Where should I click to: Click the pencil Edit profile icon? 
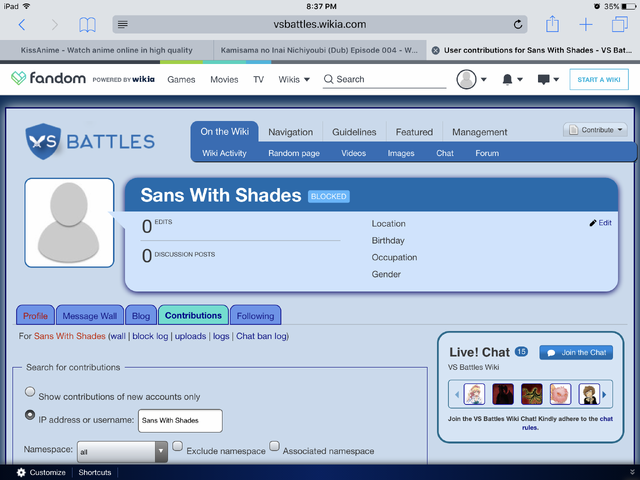tap(593, 223)
